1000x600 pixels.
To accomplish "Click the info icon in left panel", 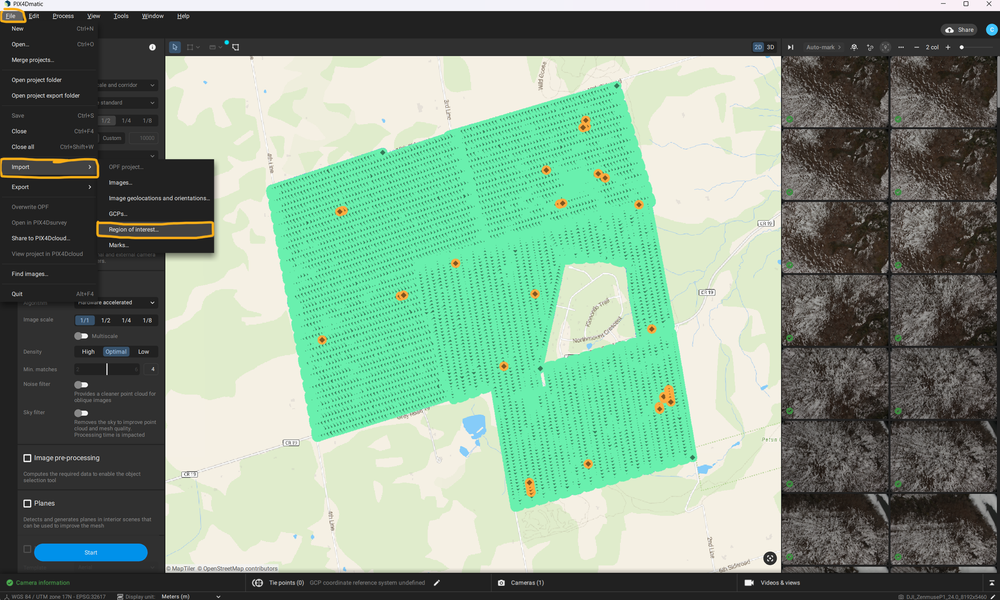I will [x=152, y=47].
